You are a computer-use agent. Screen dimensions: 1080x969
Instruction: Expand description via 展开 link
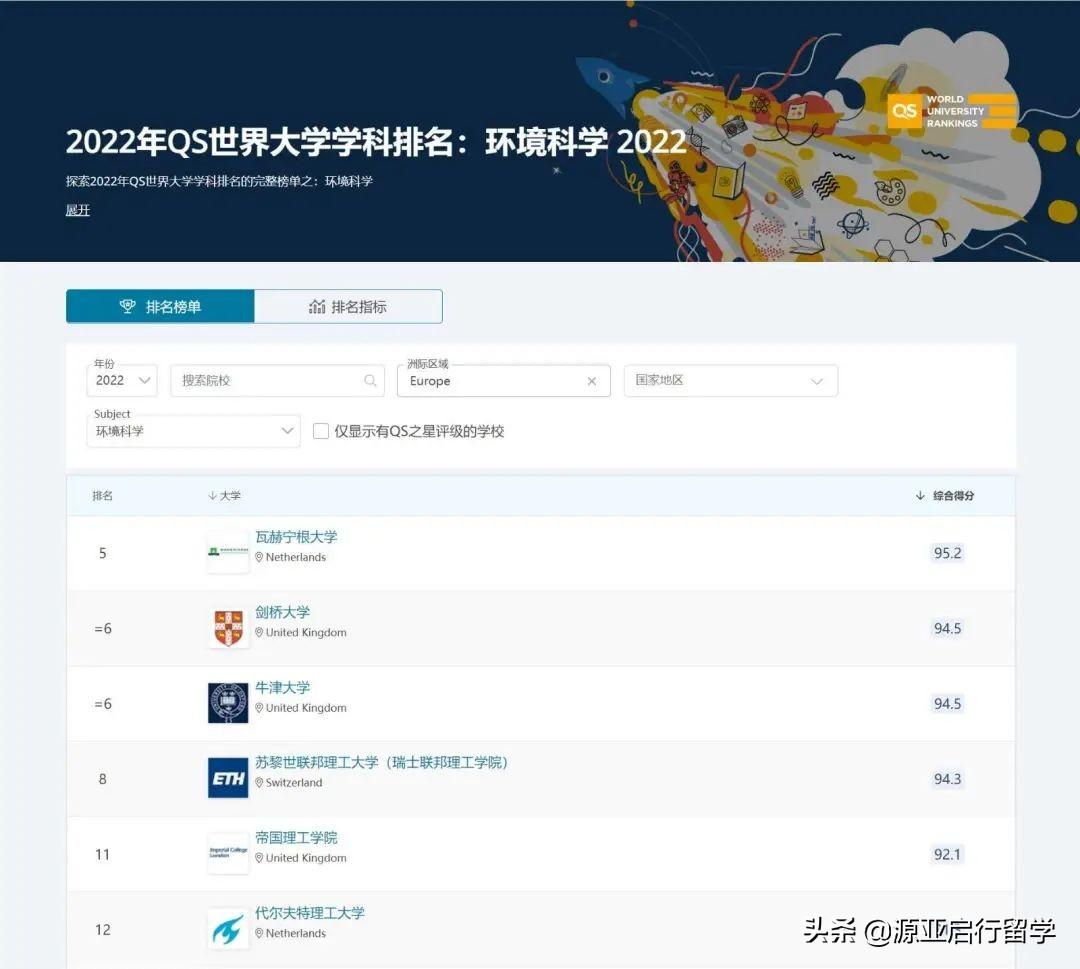78,210
